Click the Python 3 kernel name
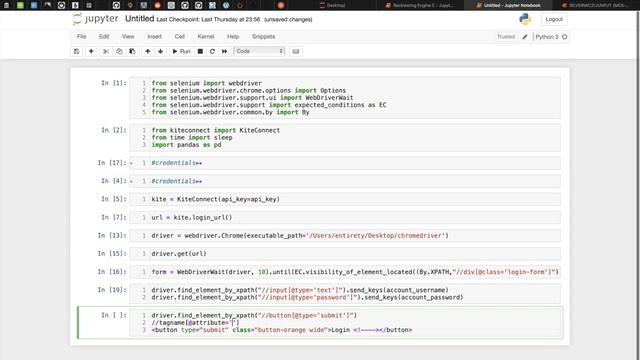This screenshot has width=640, height=360. (x=547, y=37)
